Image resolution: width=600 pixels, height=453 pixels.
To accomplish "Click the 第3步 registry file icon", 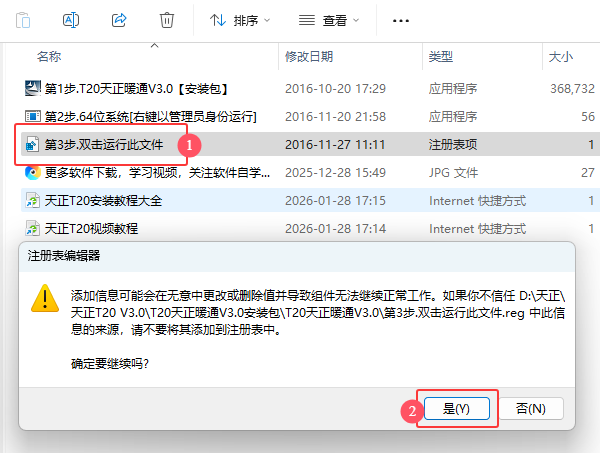I will 33,145.
